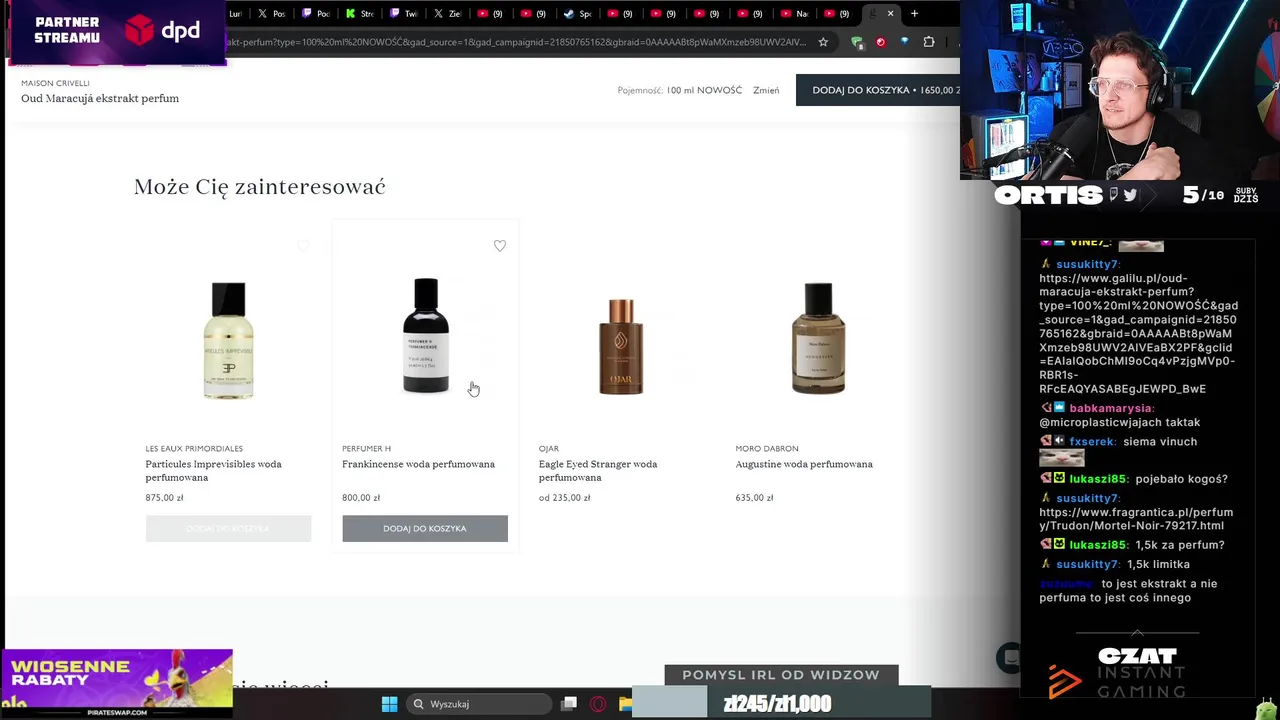Switch to the Twitch 'Twi' tab
This screenshot has width=1280, height=720.
pyautogui.click(x=404, y=14)
